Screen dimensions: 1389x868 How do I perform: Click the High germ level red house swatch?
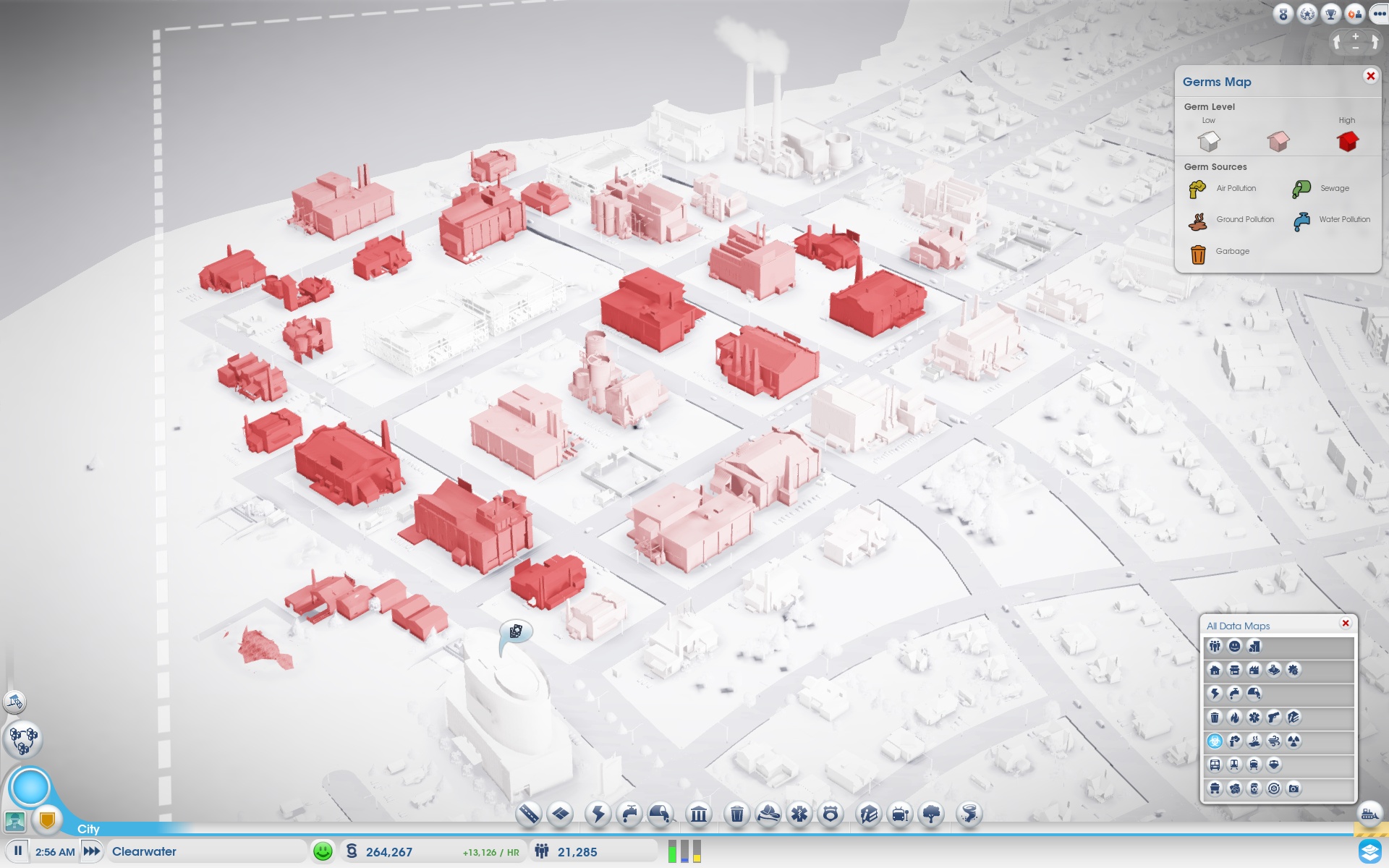[x=1347, y=141]
